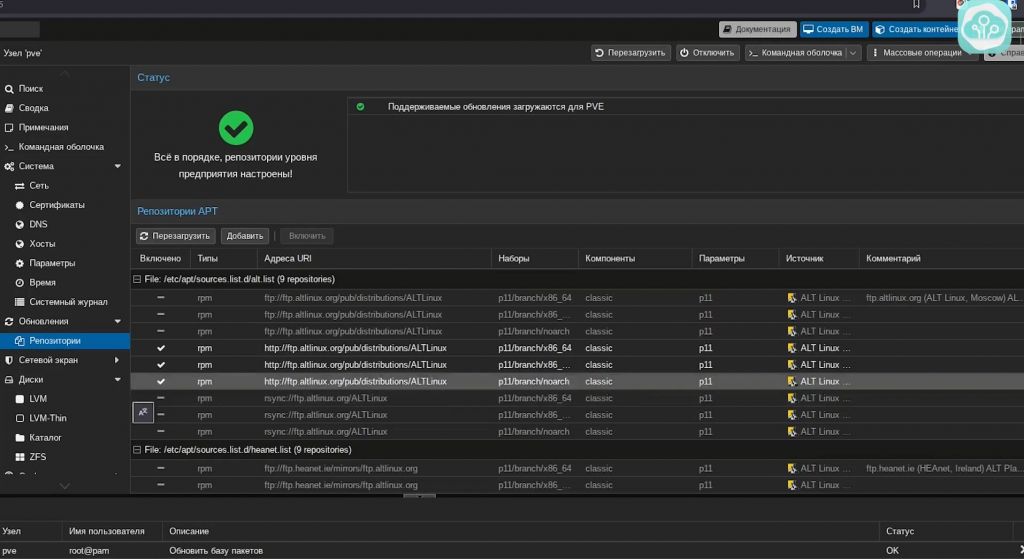Click the Перезагрузить node button
1024x559 pixels.
coord(631,54)
